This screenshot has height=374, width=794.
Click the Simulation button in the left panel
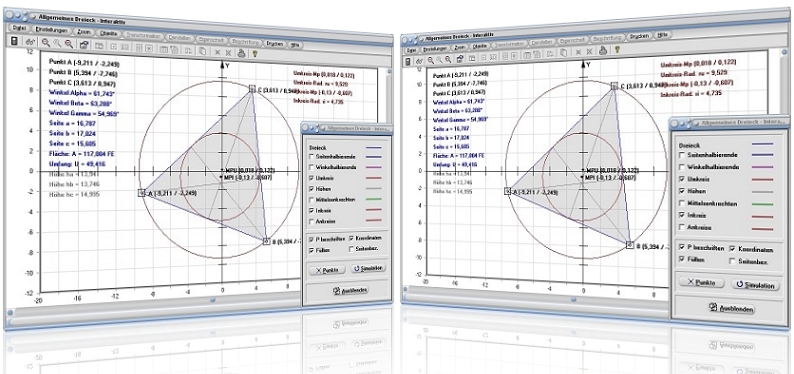[x=368, y=268]
